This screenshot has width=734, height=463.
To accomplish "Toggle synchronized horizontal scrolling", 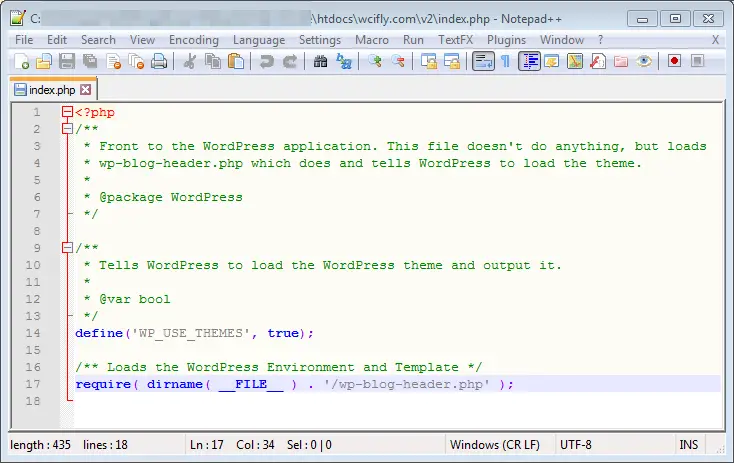I will pos(452,61).
